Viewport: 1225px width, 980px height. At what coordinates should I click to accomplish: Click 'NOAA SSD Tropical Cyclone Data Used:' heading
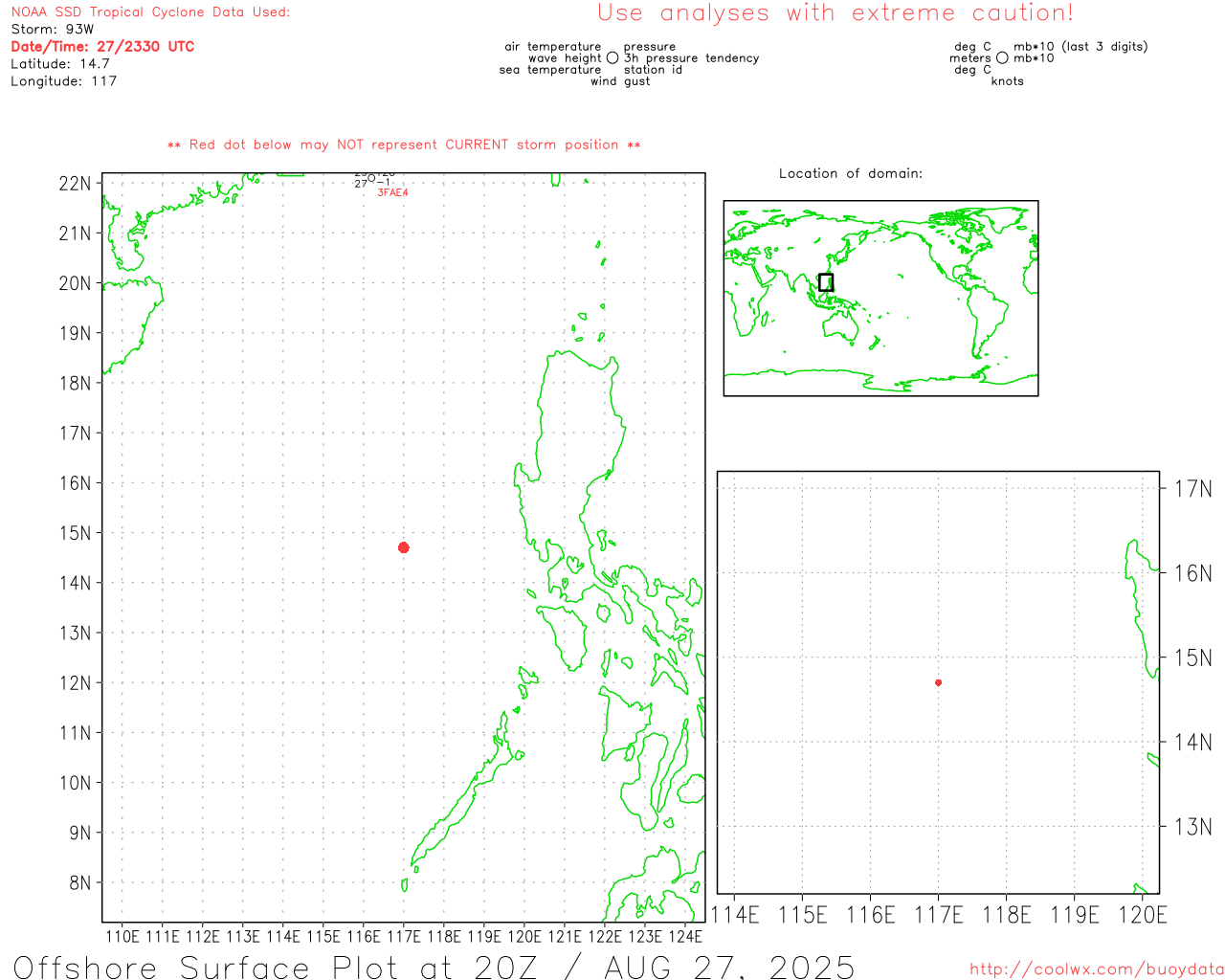[x=150, y=12]
